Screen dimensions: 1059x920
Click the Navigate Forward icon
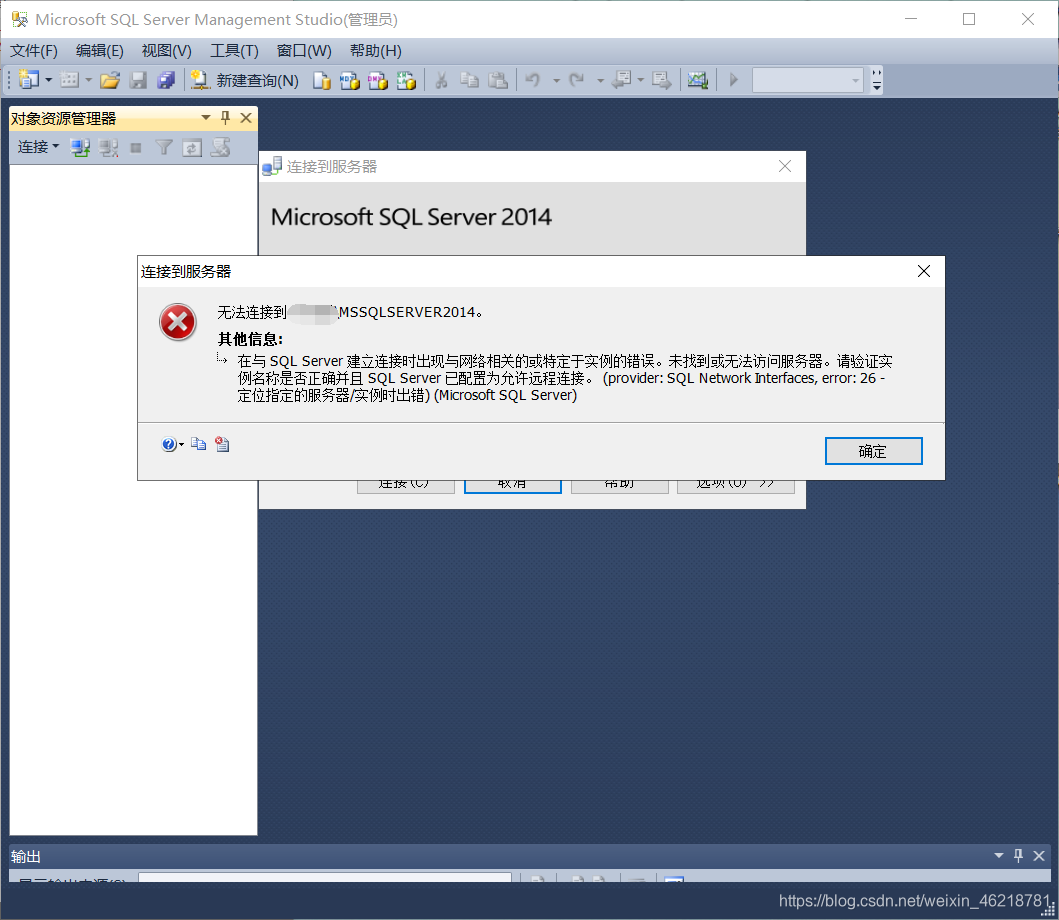click(661, 80)
